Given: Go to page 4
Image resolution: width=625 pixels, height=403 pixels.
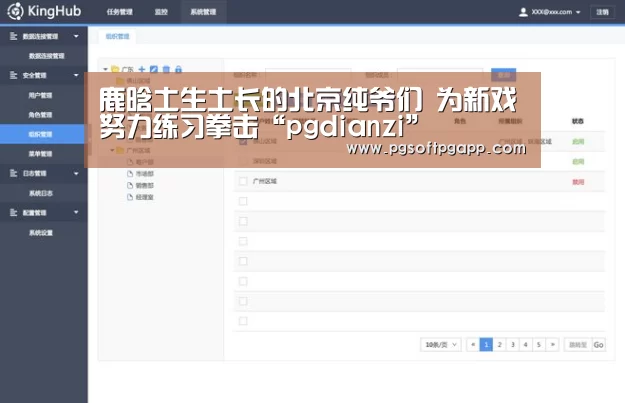Looking at the screenshot, I should (525, 344).
